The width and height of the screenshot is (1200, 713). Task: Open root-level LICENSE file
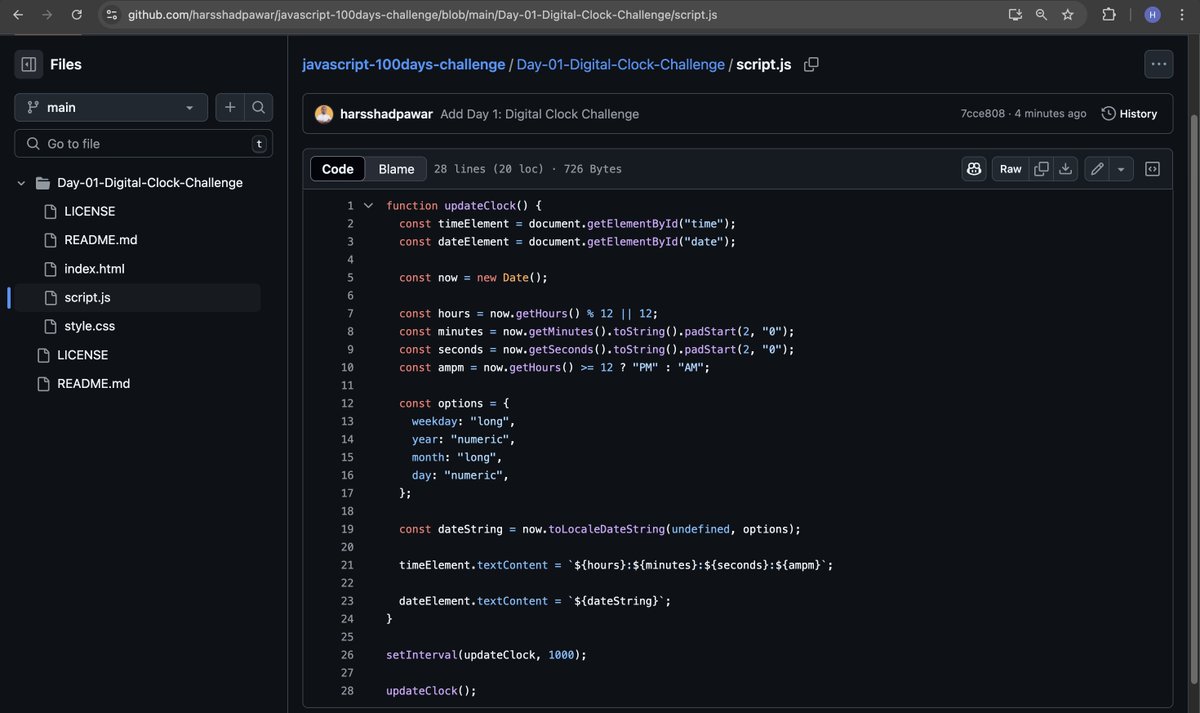click(x=83, y=355)
